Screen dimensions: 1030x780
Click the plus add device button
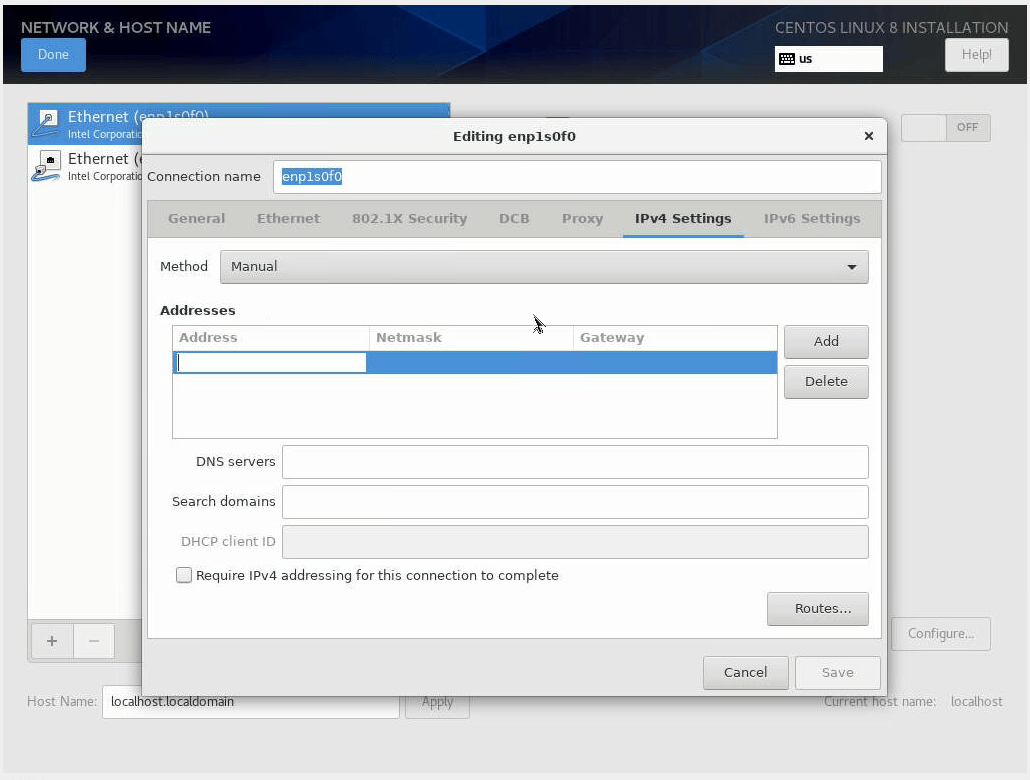tap(52, 641)
